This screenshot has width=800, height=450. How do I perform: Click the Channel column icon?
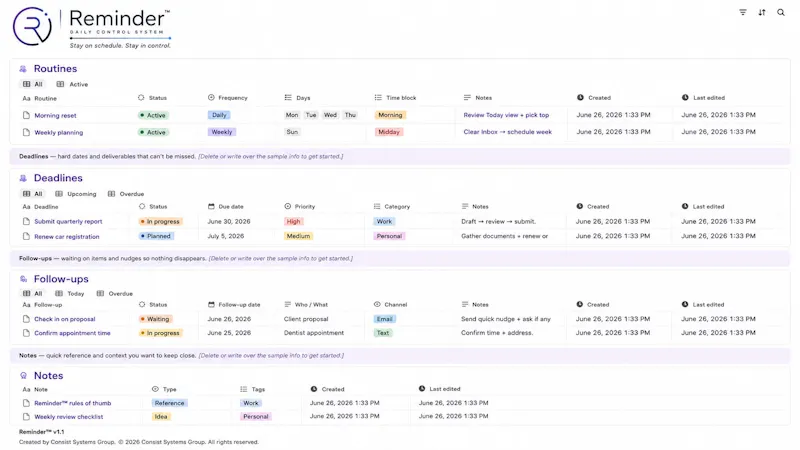[x=377, y=305]
